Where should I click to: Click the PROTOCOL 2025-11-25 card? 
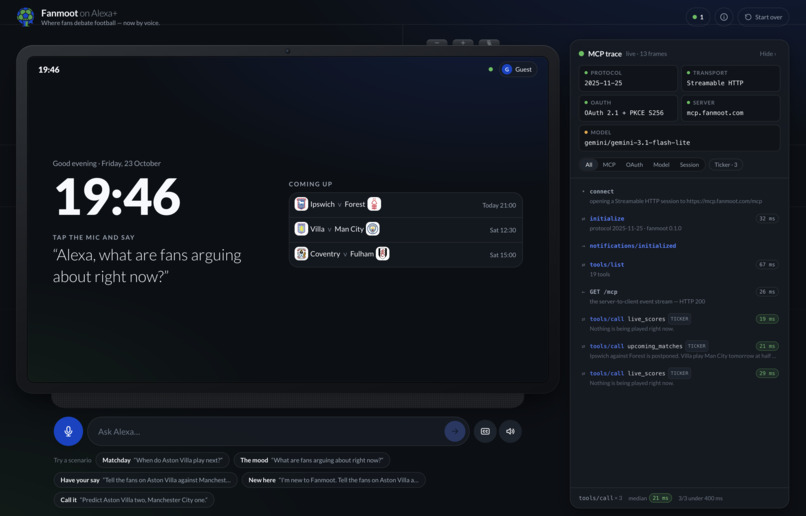628,78
